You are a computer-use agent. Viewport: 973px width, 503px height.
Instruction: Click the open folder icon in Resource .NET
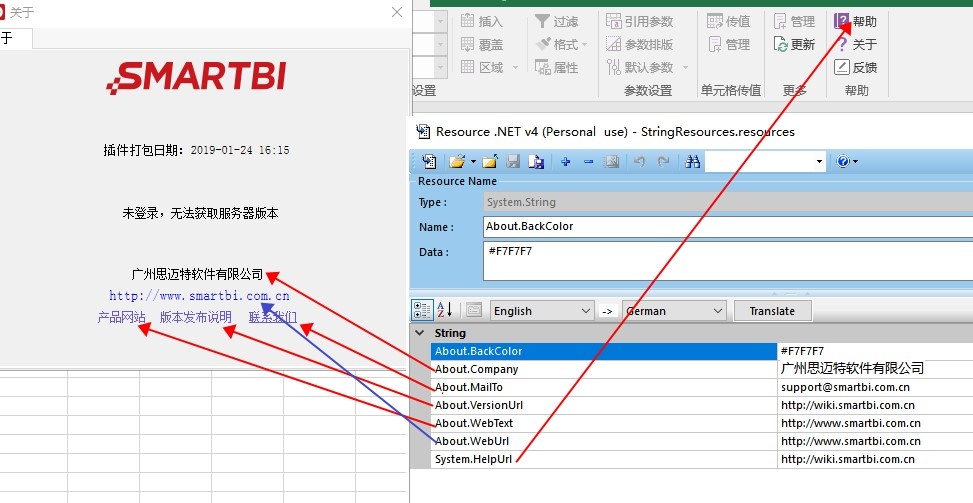[x=457, y=161]
